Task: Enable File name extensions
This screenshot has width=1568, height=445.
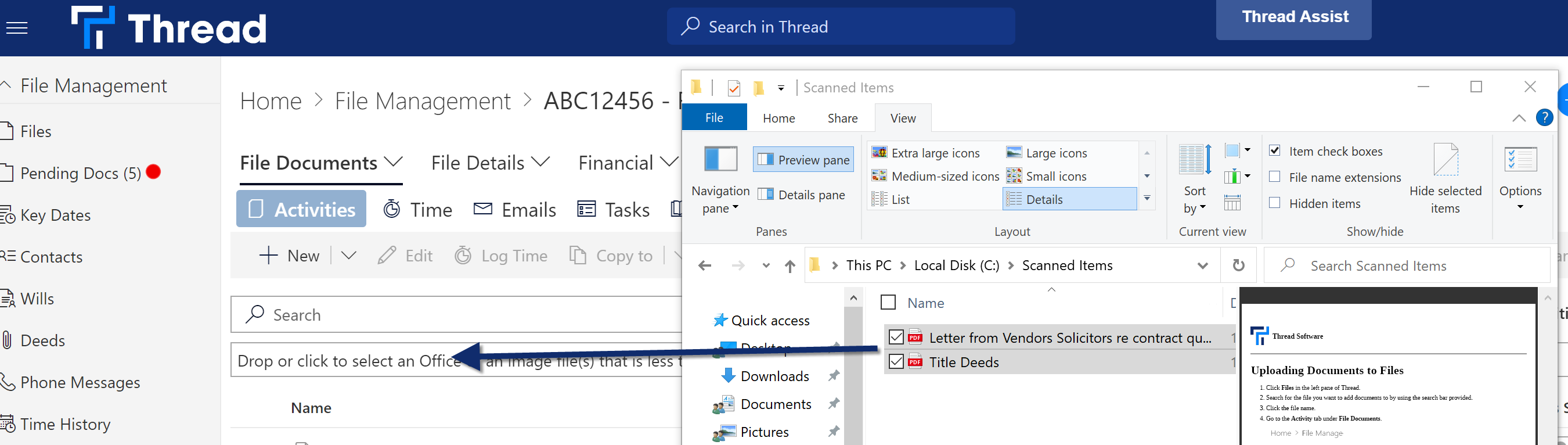Action: 1275,177
